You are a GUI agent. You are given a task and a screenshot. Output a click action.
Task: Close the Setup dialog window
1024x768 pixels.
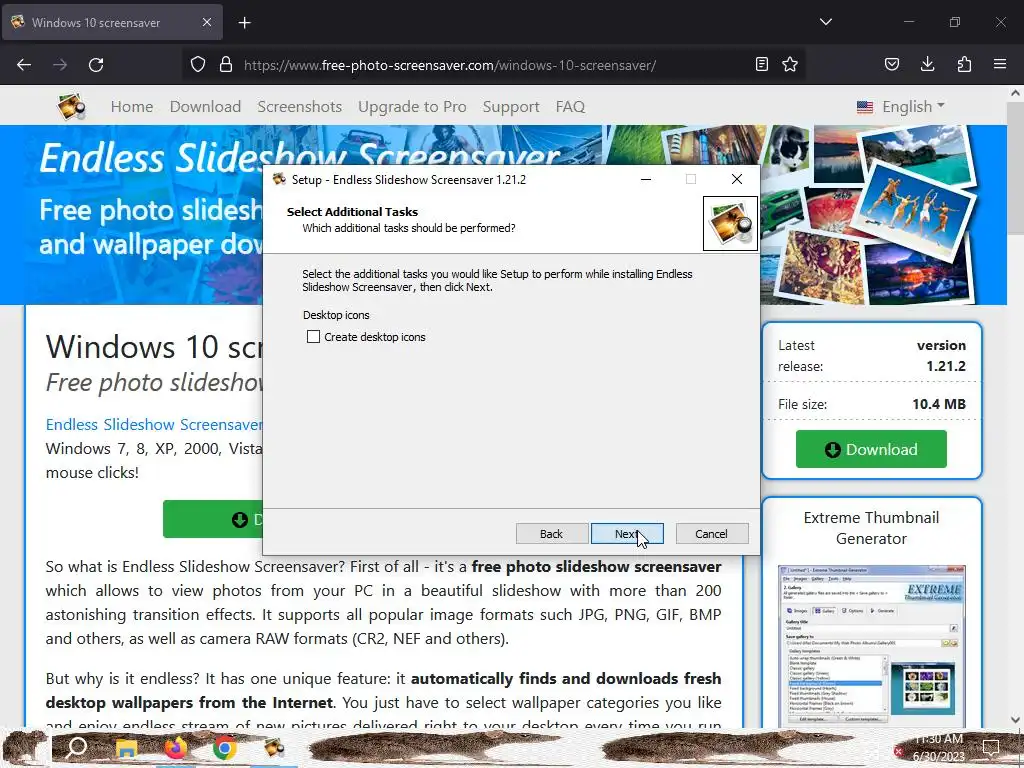(737, 179)
